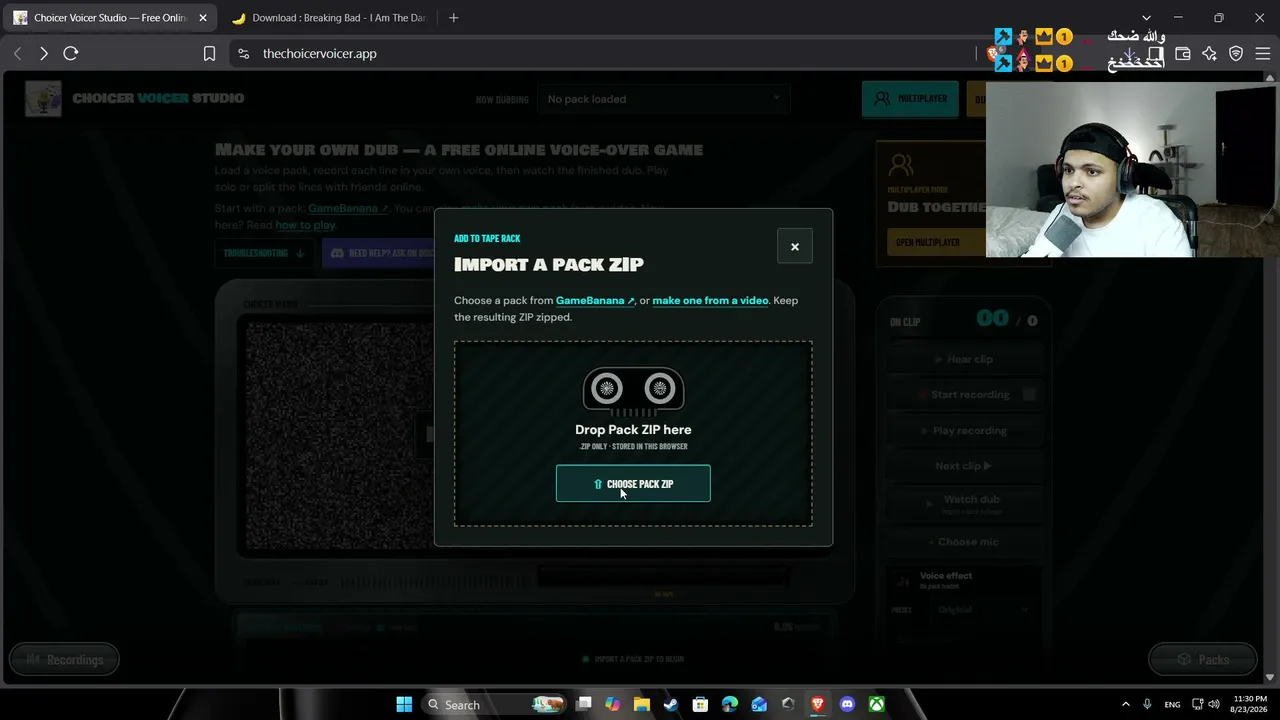
Task: Open File Explorer from the taskbar
Action: point(642,705)
